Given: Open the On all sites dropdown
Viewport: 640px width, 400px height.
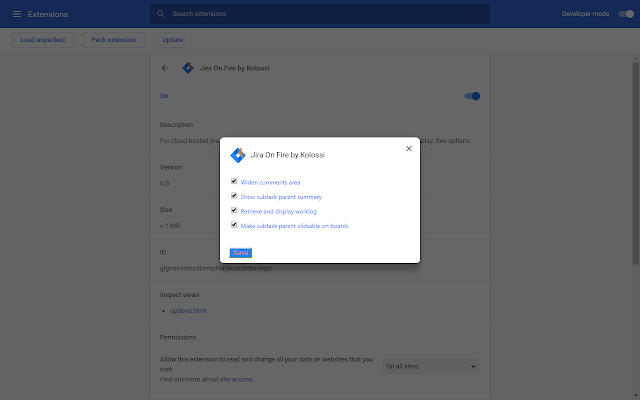Looking at the screenshot, I should [x=431, y=367].
